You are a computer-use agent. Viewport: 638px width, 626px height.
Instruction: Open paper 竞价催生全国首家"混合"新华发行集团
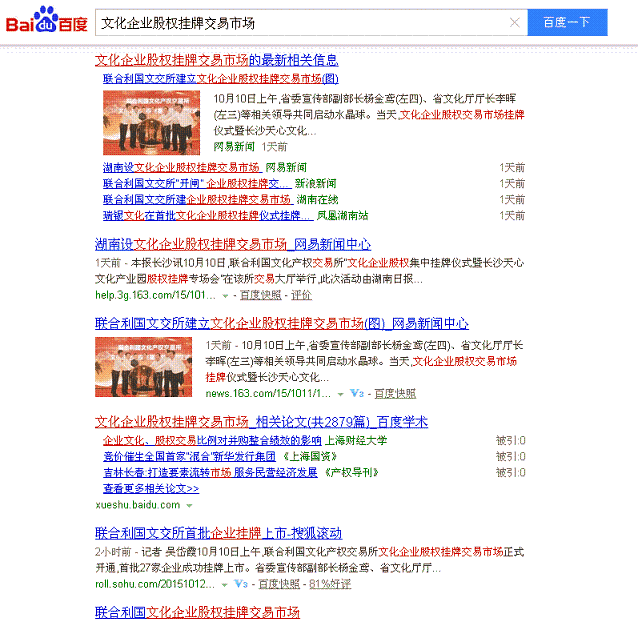pyautogui.click(x=189, y=456)
